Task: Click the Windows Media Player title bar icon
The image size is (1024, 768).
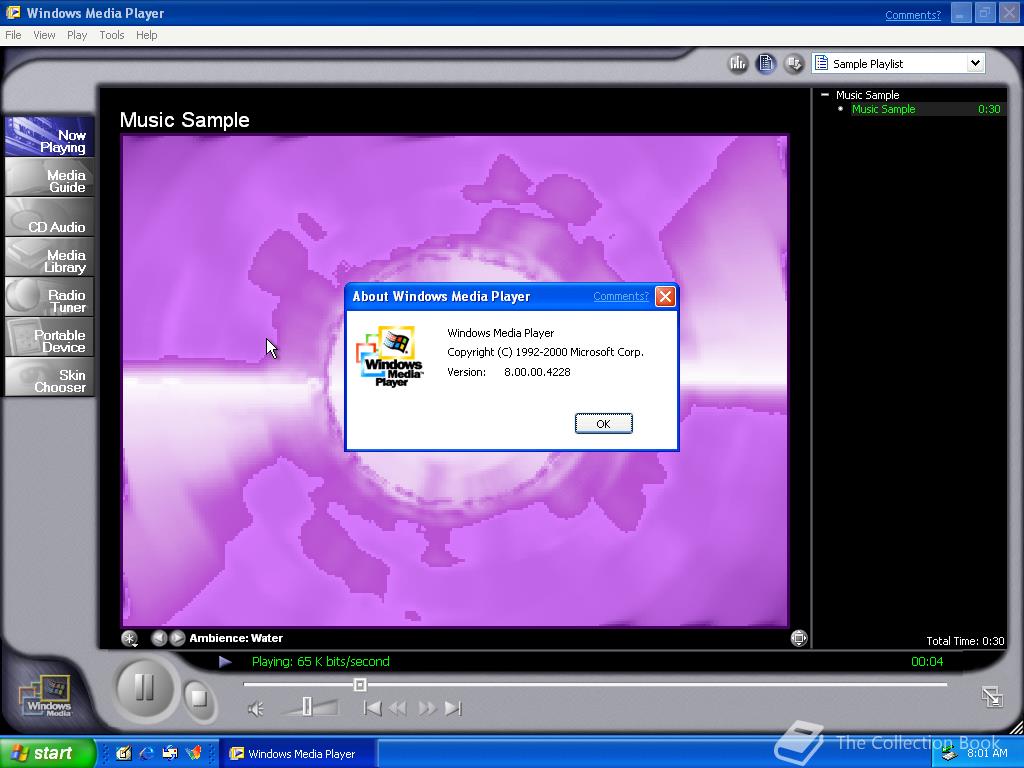Action: tap(13, 12)
